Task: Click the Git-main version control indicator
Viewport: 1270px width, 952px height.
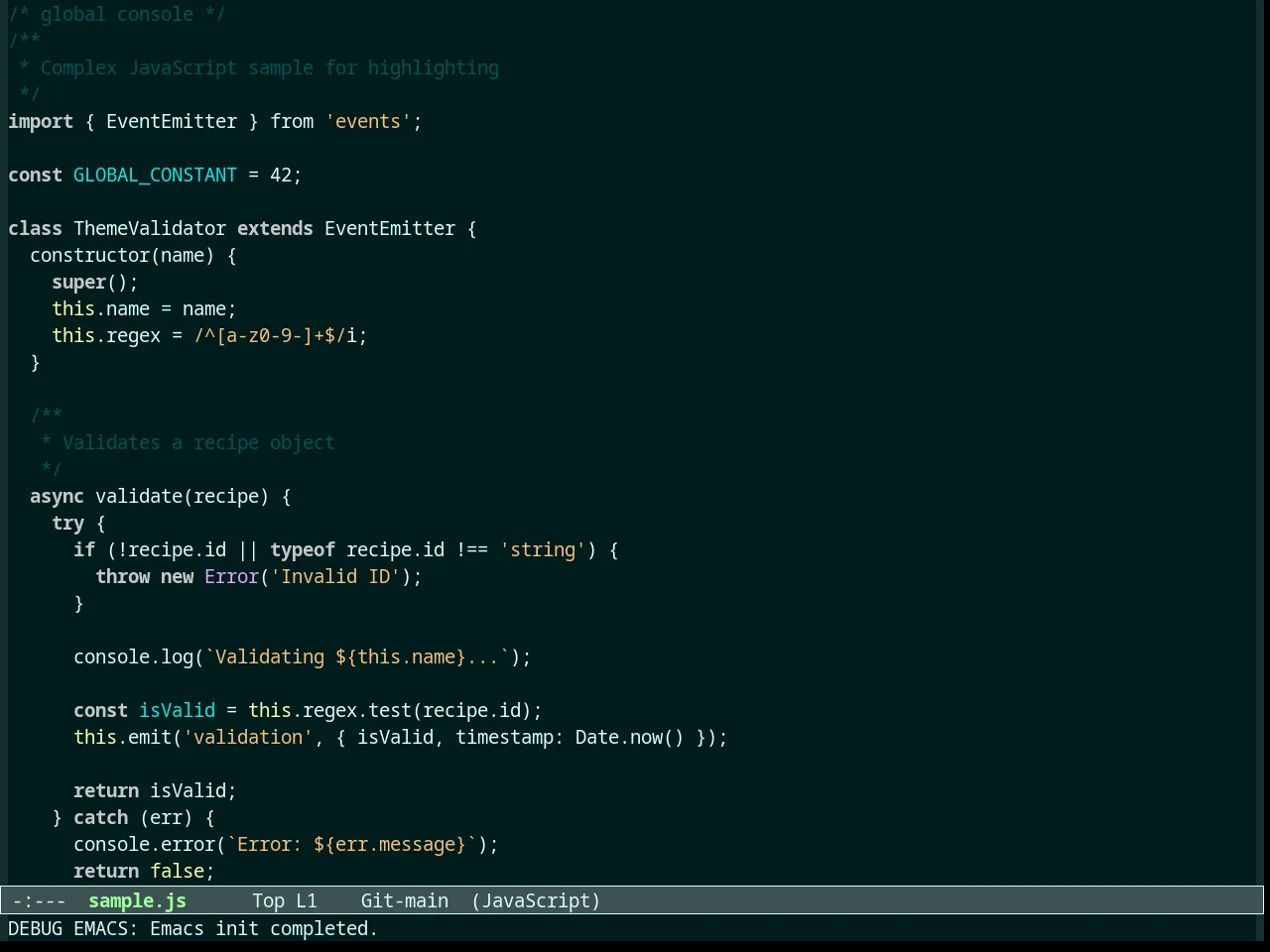Action: (405, 900)
